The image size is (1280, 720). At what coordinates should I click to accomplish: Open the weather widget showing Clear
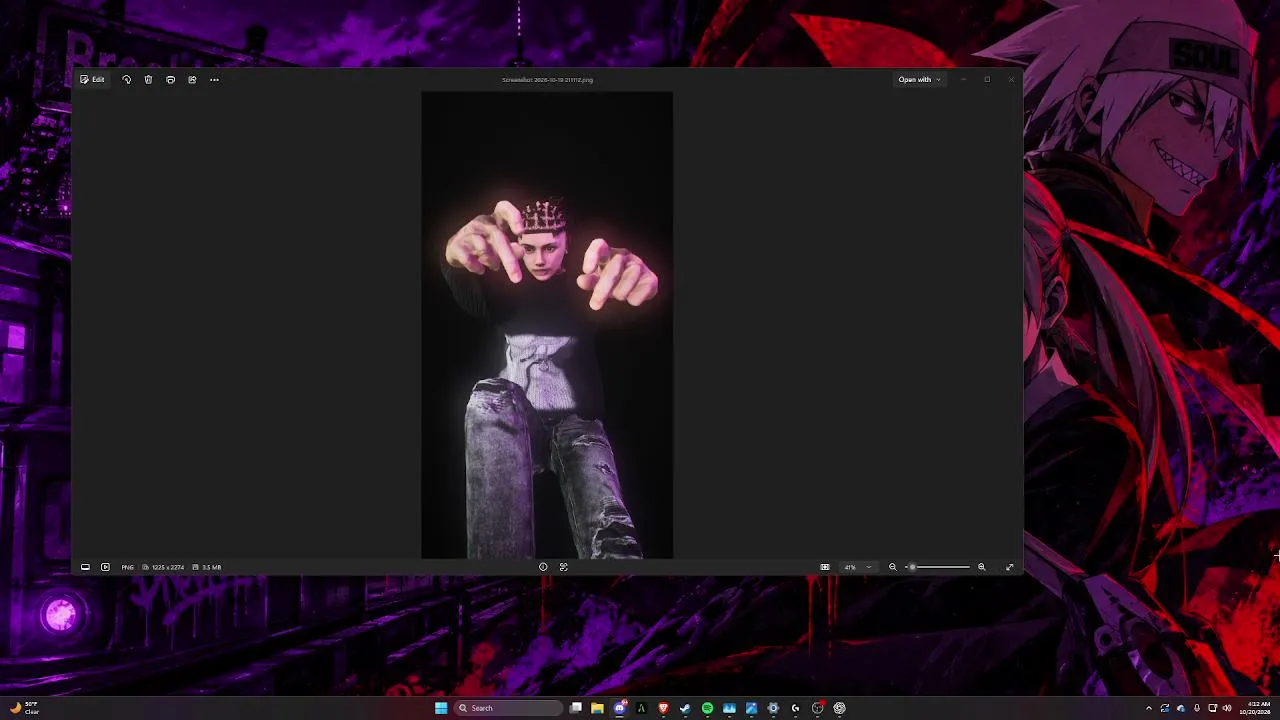click(24, 708)
